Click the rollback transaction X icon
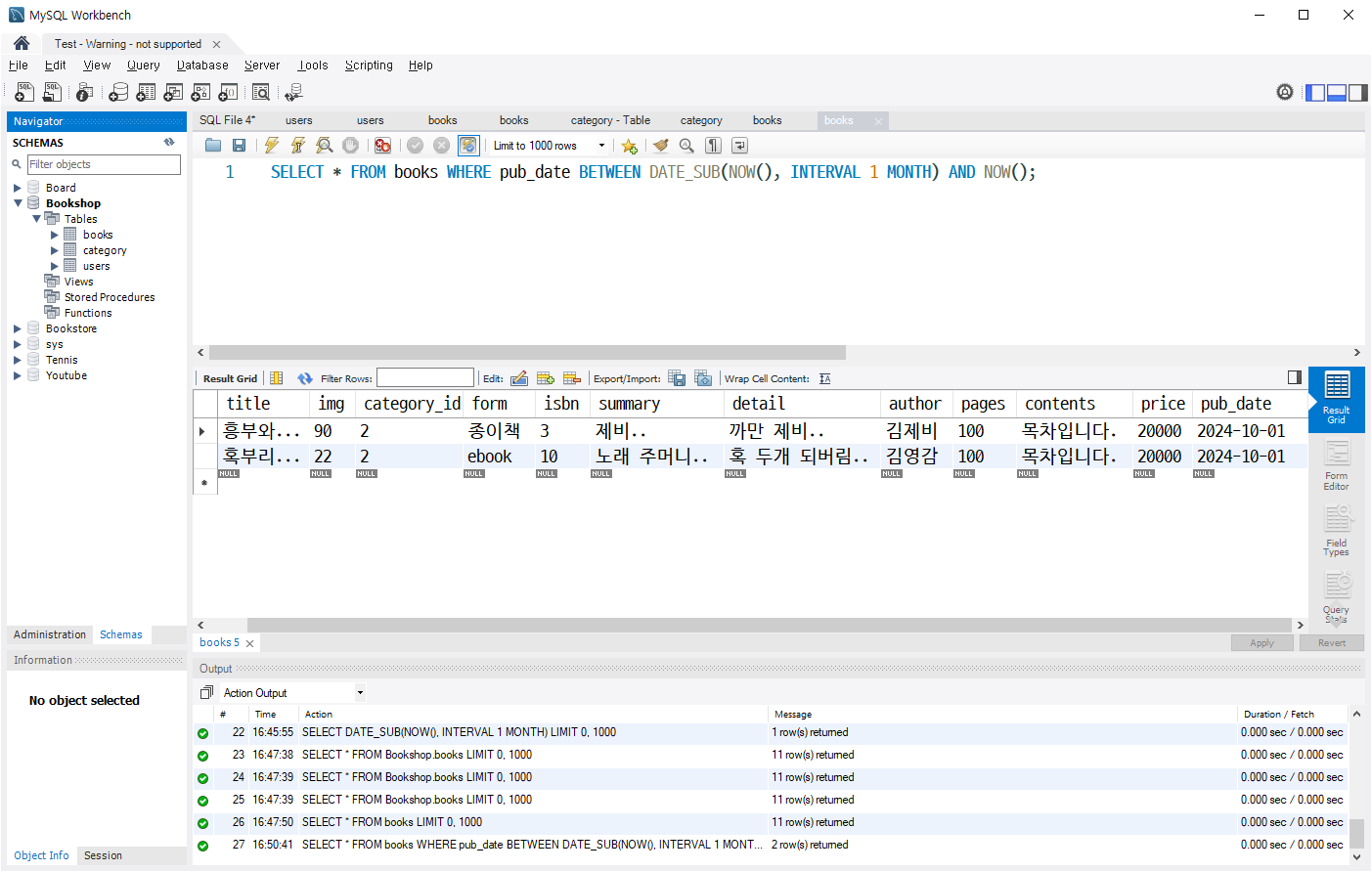This screenshot has height=872, width=1372. tap(442, 146)
